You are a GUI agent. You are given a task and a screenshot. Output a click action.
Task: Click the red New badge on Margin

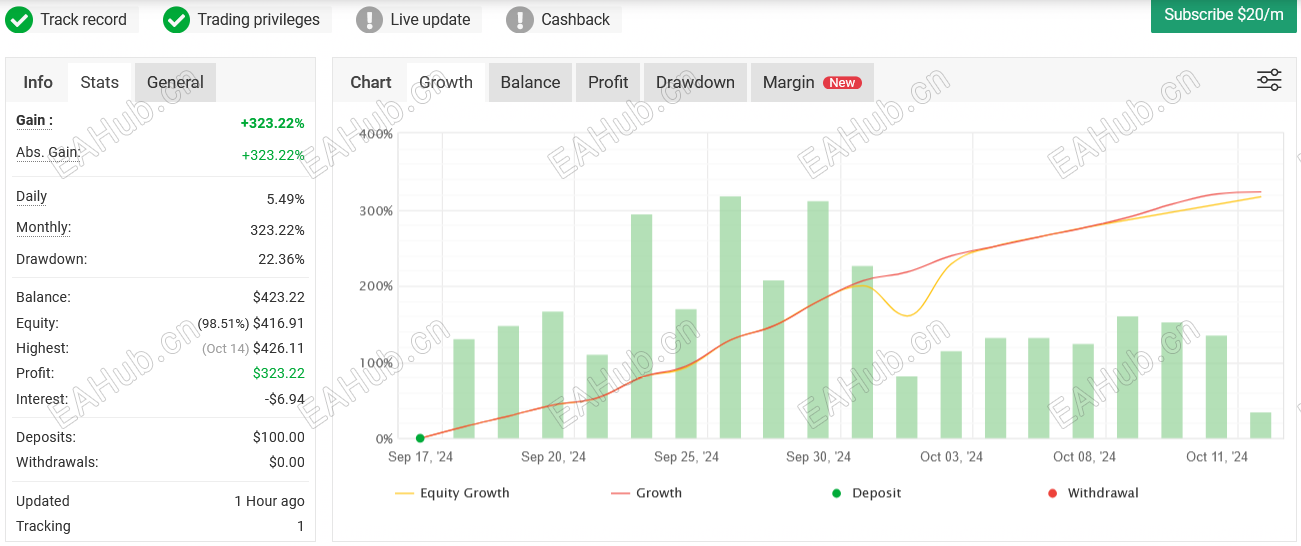tap(842, 83)
